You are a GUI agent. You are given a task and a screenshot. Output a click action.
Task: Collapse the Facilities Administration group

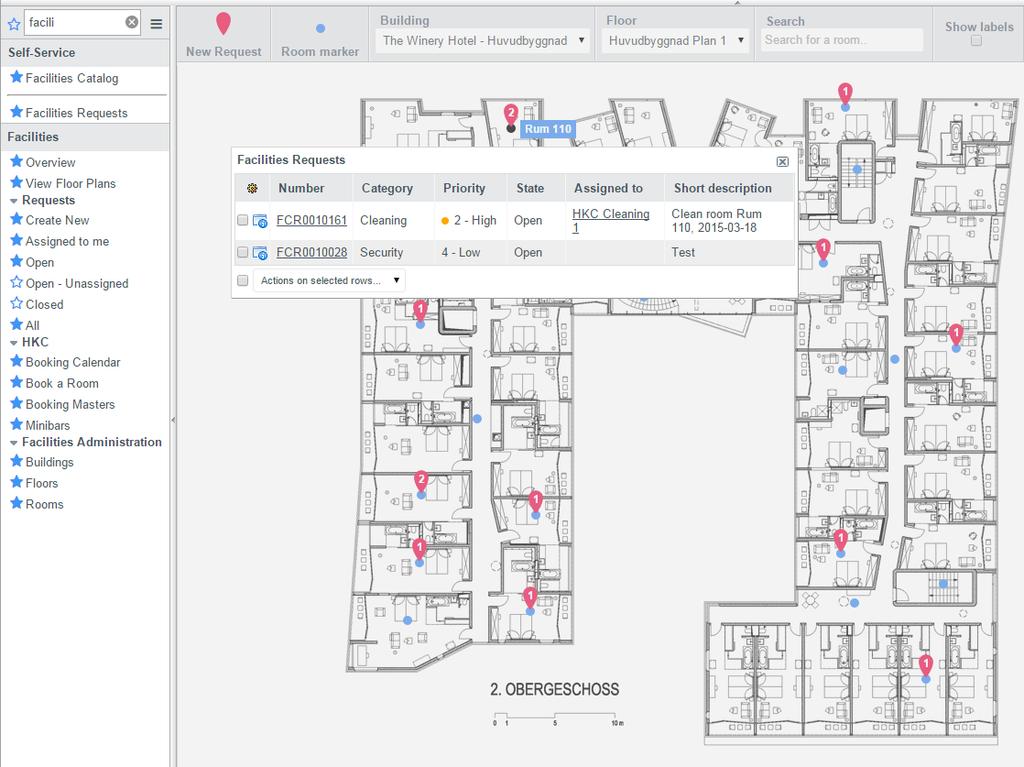click(13, 442)
